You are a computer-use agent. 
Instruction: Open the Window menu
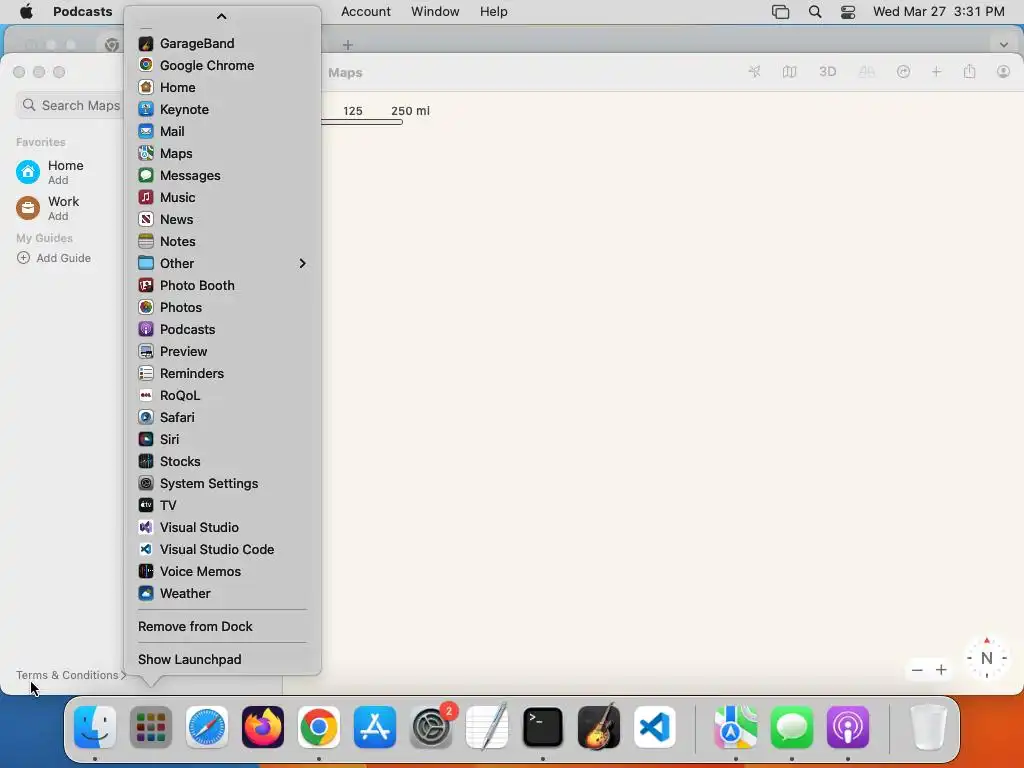(x=435, y=12)
